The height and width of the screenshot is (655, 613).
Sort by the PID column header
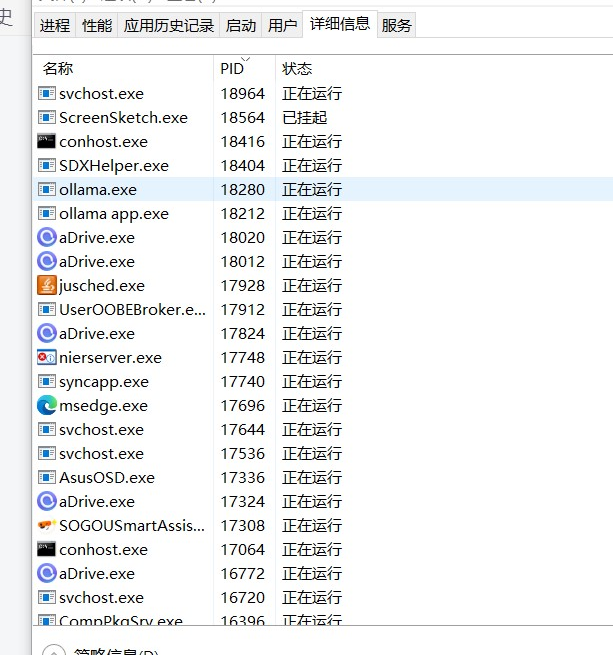244,69
